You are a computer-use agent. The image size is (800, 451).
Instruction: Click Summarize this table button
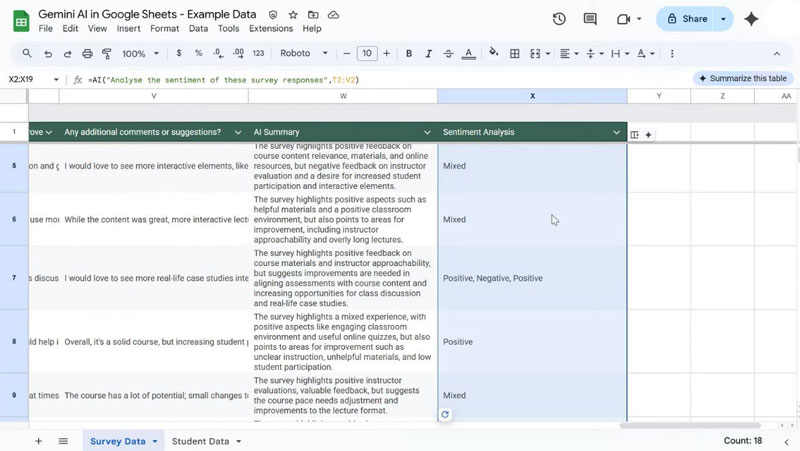[742, 78]
